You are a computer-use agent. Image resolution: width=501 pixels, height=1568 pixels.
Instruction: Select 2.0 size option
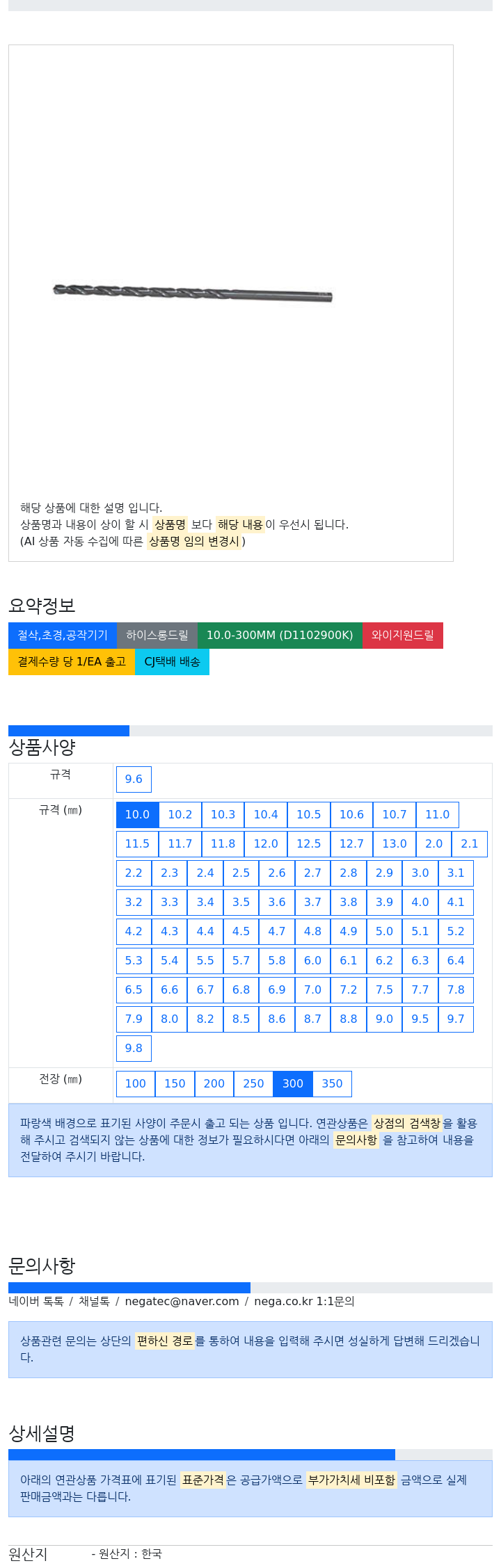point(434,844)
